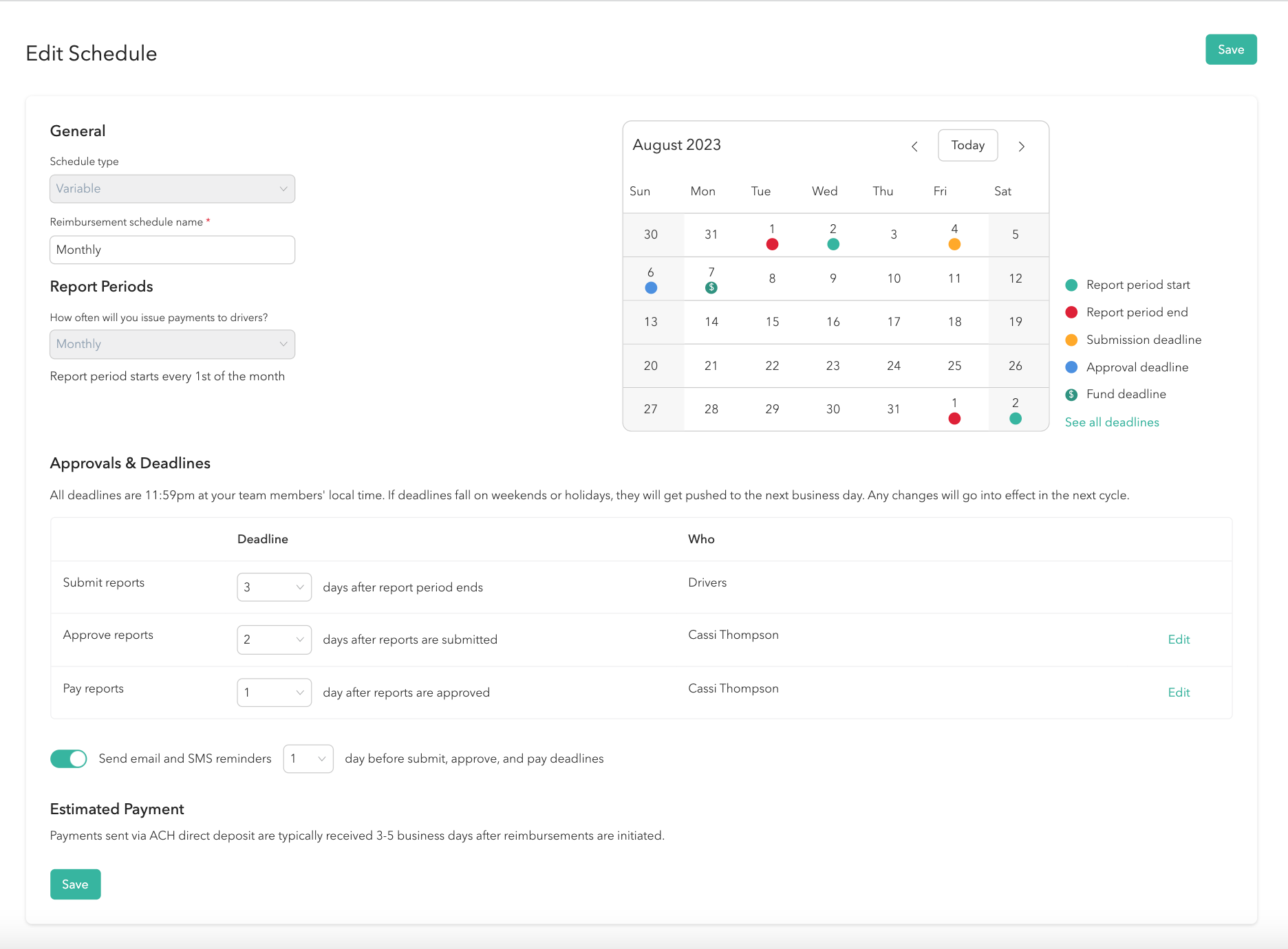Click green report period start dot on August 2
Image resolution: width=1288 pixels, height=949 pixels.
tap(833, 244)
